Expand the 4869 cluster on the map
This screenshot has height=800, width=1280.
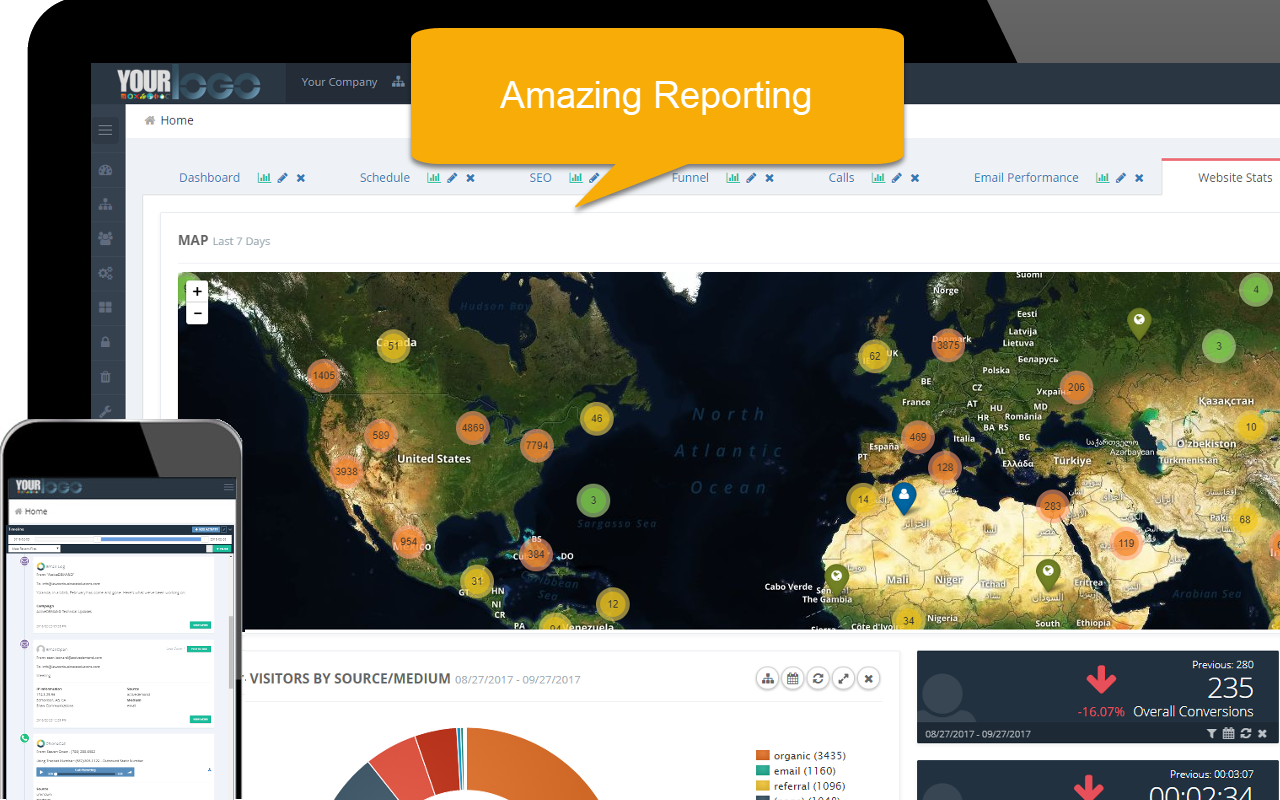[473, 427]
